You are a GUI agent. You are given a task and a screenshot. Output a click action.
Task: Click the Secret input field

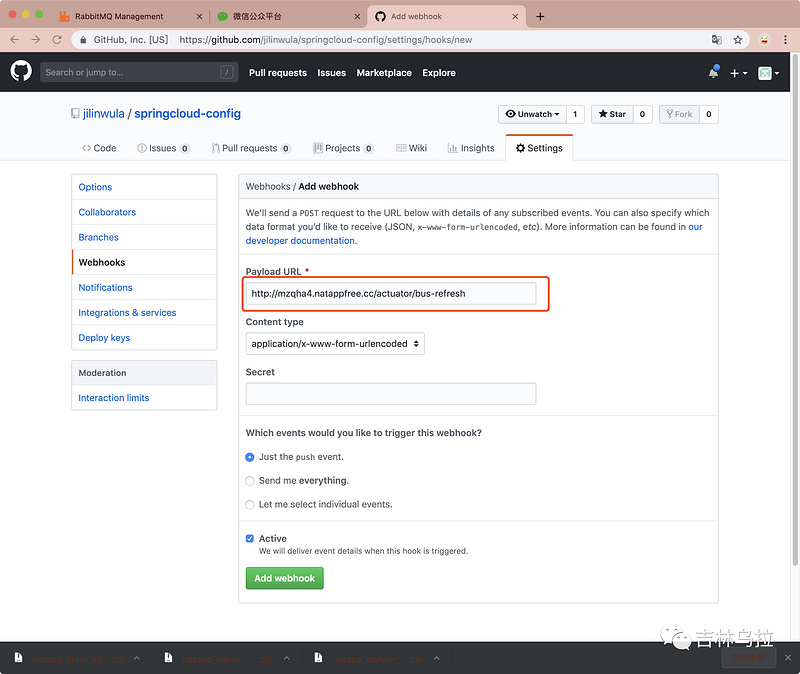tap(391, 394)
